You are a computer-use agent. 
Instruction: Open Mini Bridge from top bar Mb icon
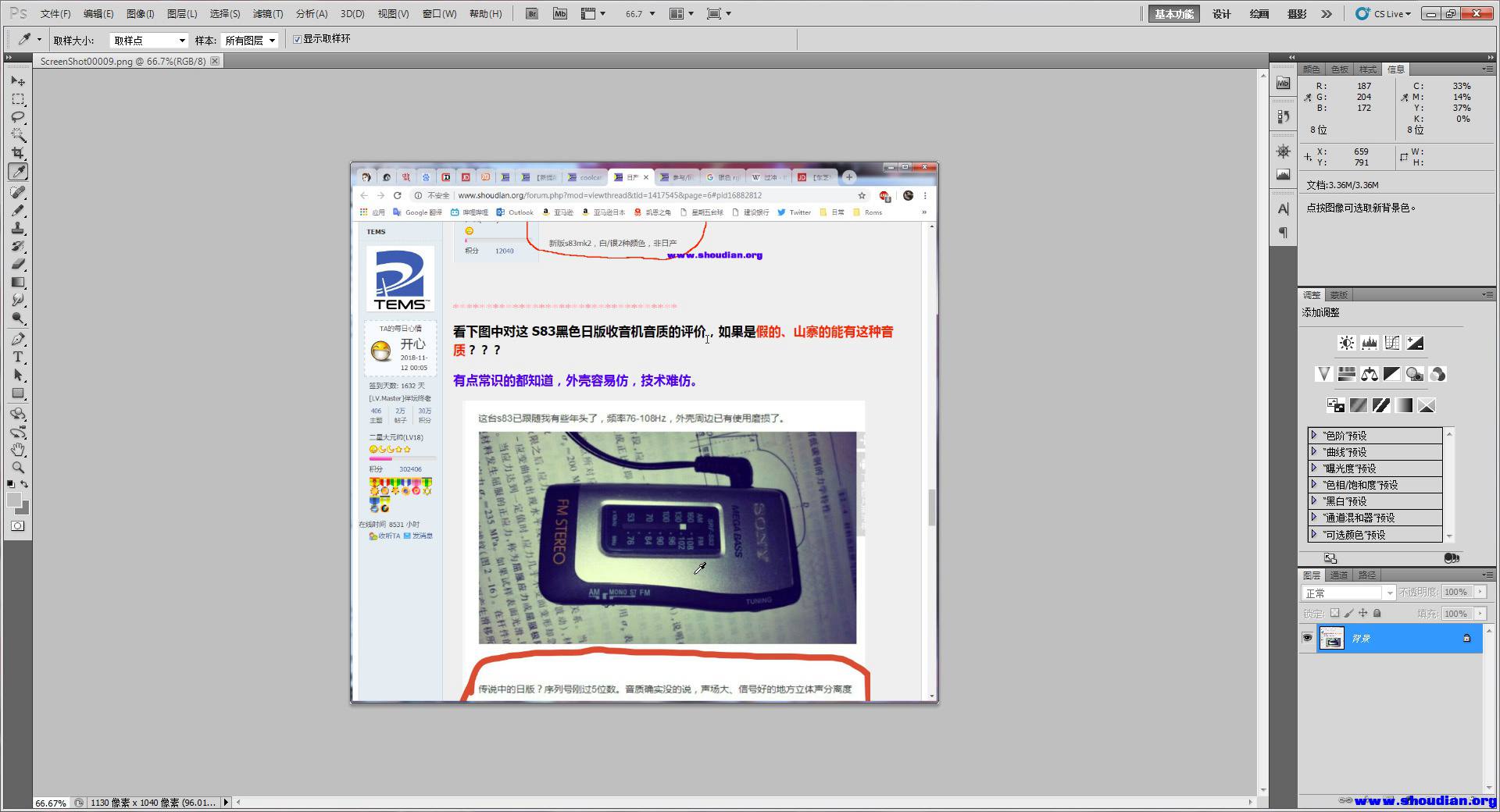tap(559, 13)
